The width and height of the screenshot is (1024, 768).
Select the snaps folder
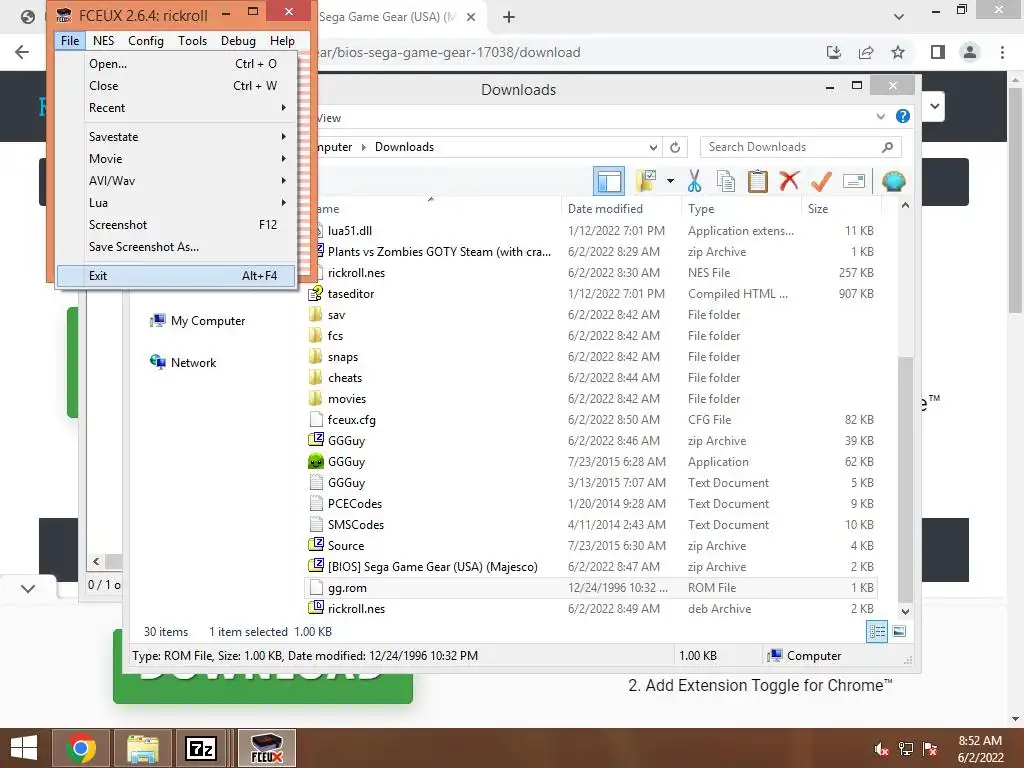coord(591,357)
